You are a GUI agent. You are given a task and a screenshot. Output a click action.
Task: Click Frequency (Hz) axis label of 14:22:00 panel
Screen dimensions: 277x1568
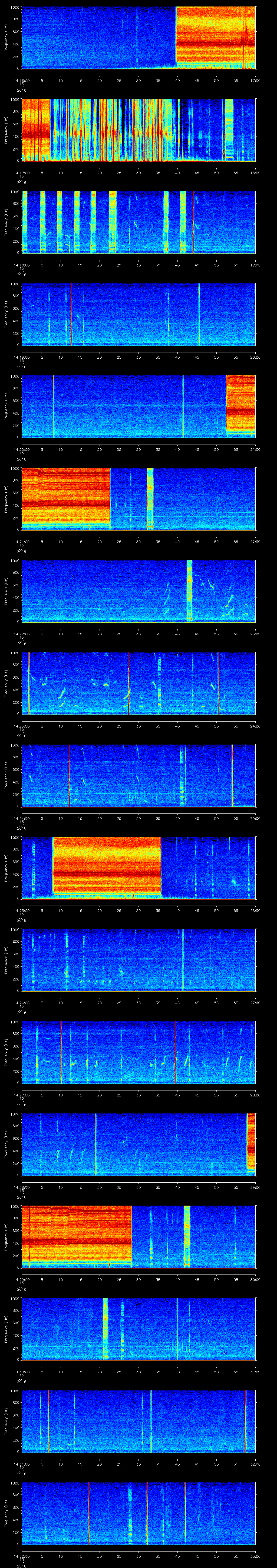coord(6,590)
